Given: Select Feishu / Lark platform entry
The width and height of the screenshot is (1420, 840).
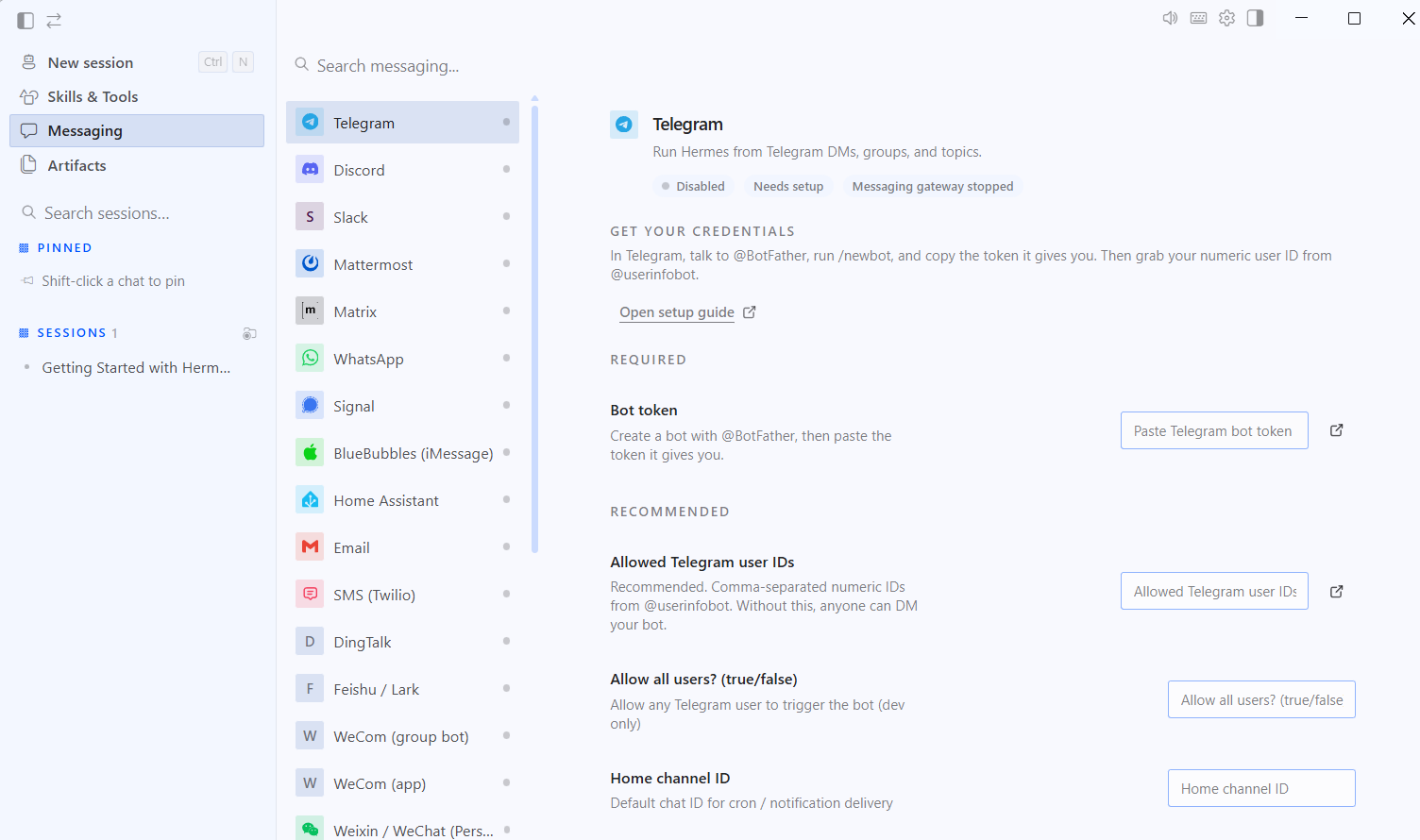Looking at the screenshot, I should pyautogui.click(x=402, y=689).
